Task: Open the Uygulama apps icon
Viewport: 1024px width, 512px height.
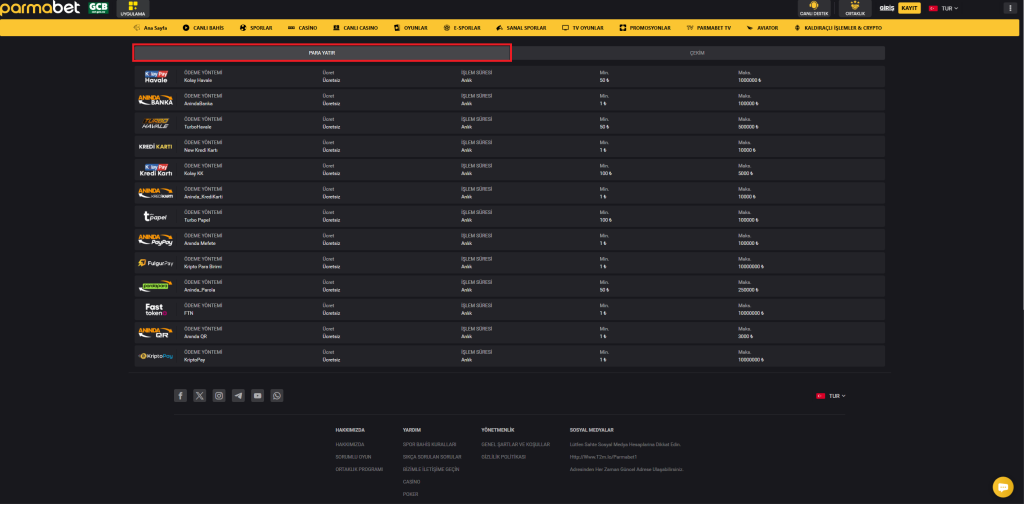Action: [x=133, y=9]
